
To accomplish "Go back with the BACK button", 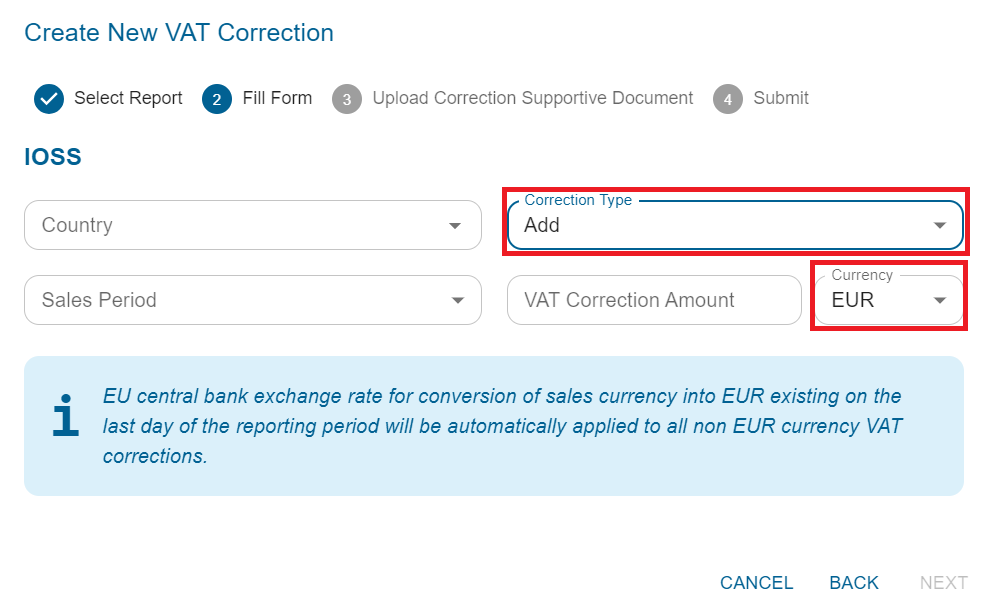I will tap(853, 583).
